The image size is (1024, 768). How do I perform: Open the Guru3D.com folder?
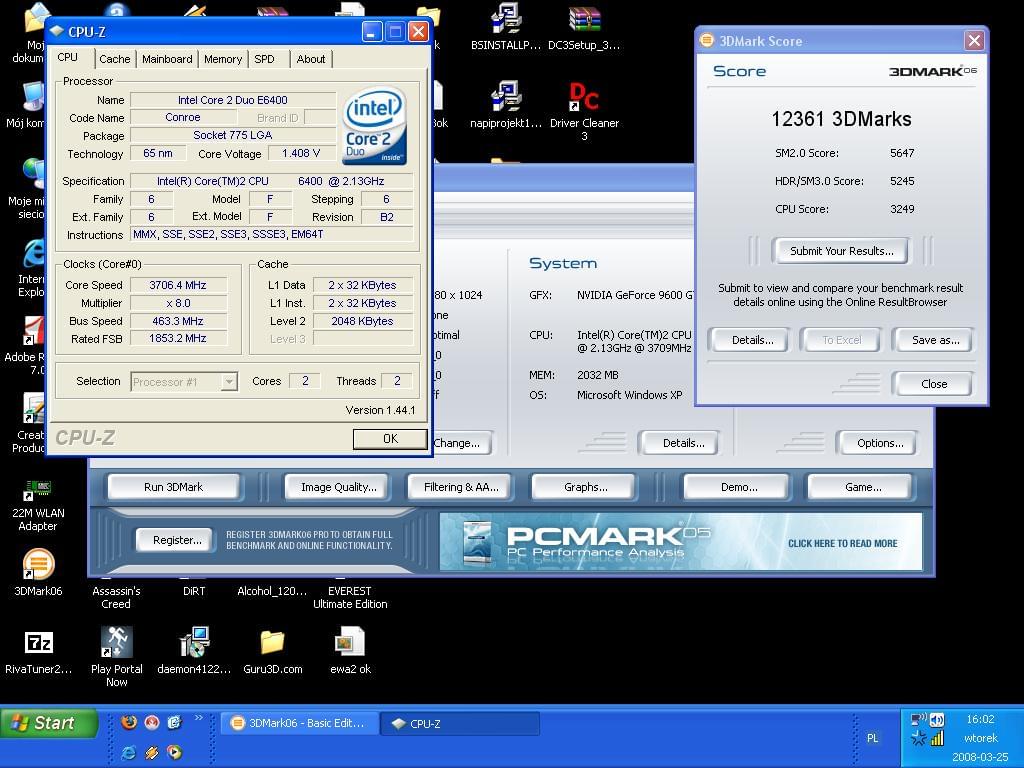point(272,643)
